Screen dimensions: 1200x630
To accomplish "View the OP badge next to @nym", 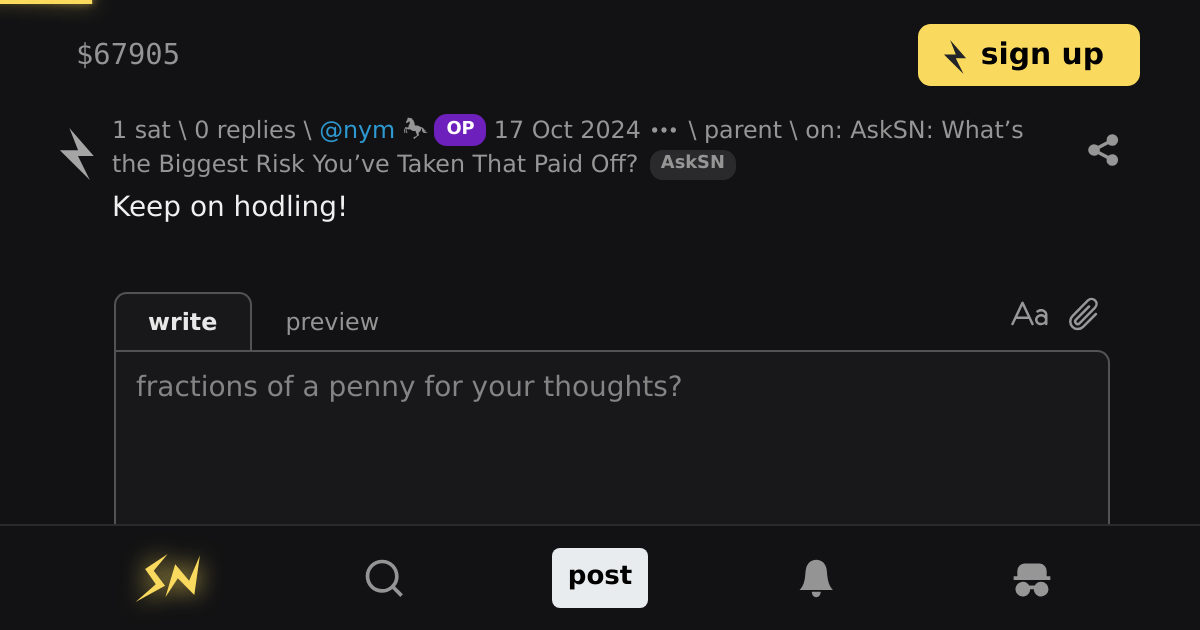I will (460, 129).
